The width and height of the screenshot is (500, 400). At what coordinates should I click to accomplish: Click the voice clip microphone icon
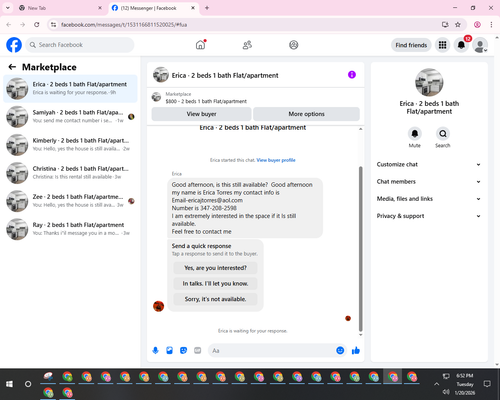(155, 350)
